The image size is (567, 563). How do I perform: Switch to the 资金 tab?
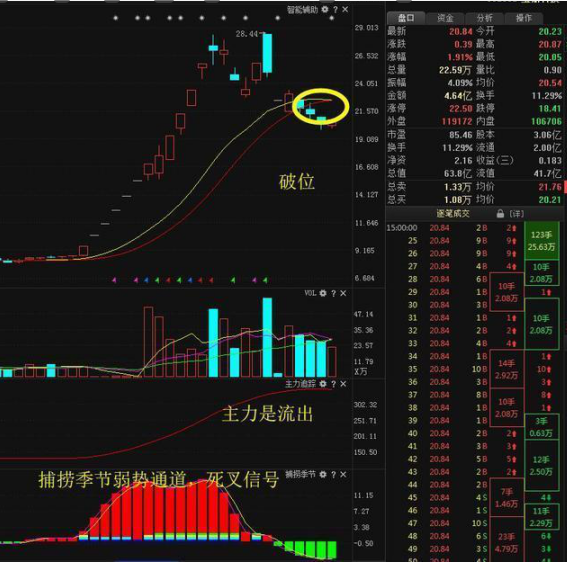[445, 18]
